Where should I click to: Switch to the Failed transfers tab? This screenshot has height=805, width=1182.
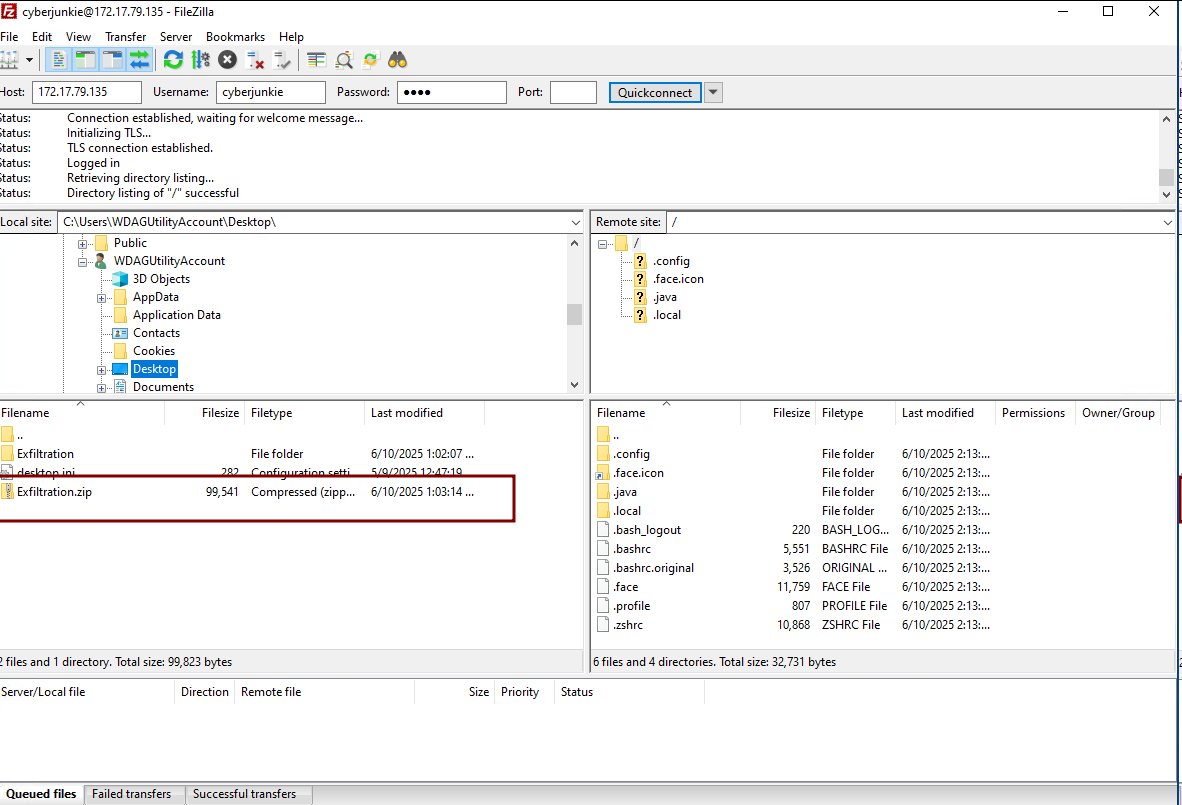tap(133, 793)
